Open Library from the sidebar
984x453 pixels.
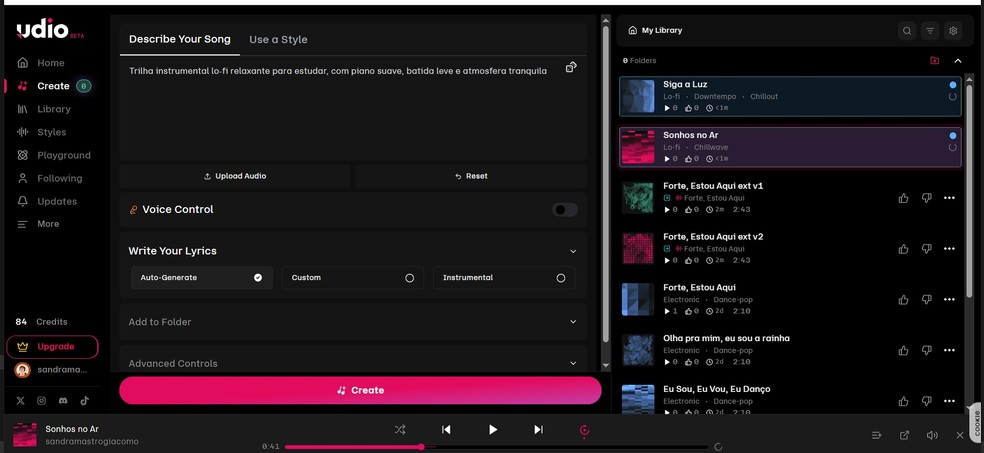click(44, 109)
